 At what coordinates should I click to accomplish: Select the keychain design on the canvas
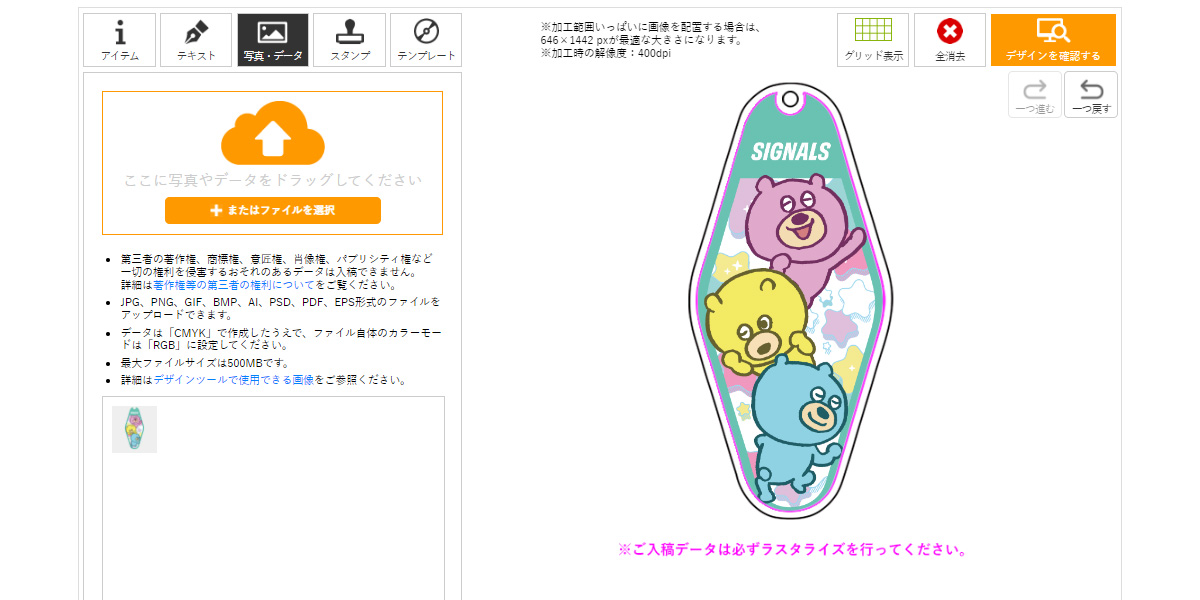coord(790,300)
